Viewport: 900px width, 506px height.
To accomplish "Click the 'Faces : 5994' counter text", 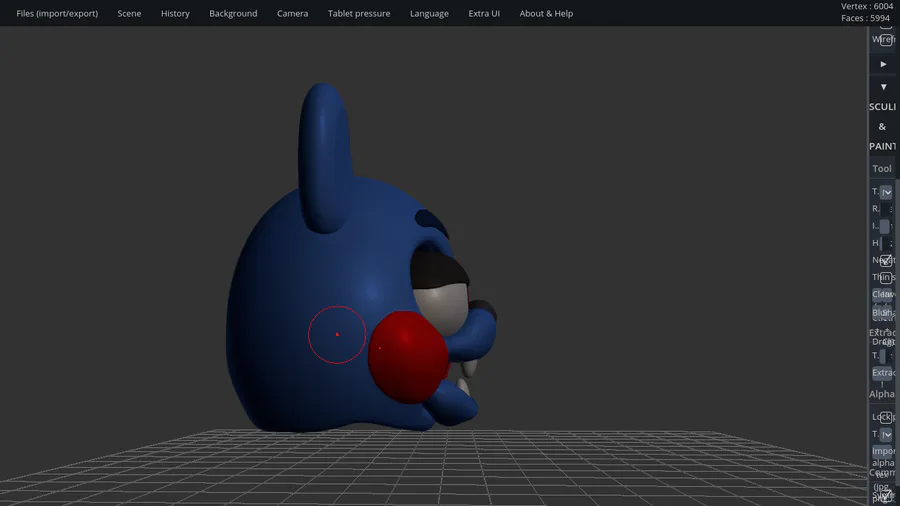I will [x=866, y=18].
